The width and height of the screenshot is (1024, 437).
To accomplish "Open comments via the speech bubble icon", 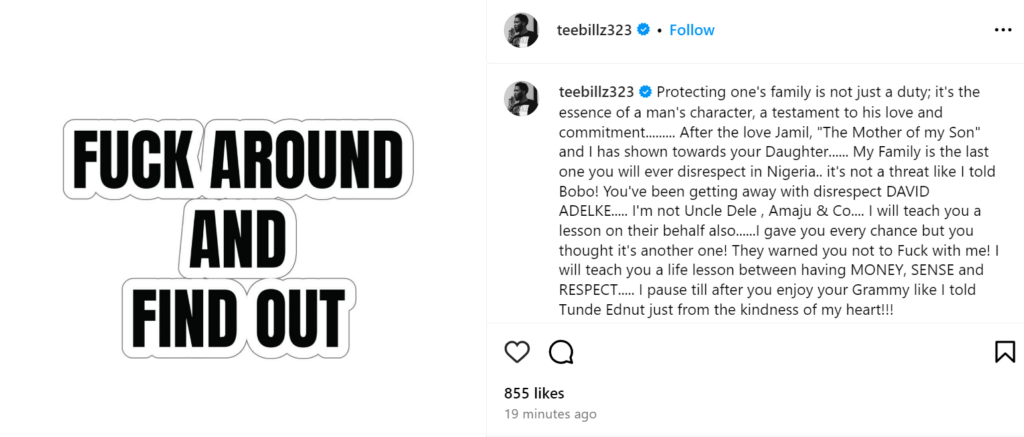I will pyautogui.click(x=561, y=352).
